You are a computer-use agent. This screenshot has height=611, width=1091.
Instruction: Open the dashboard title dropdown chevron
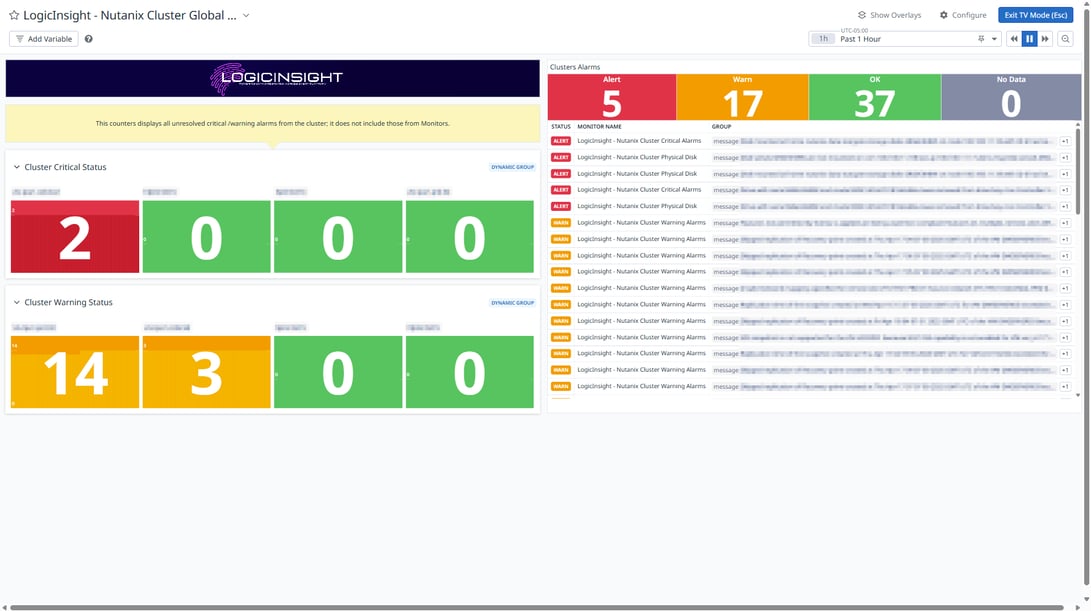point(246,15)
